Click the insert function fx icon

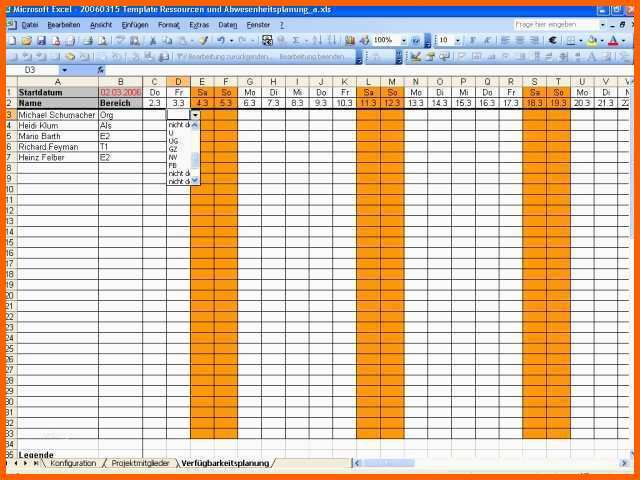[101, 70]
